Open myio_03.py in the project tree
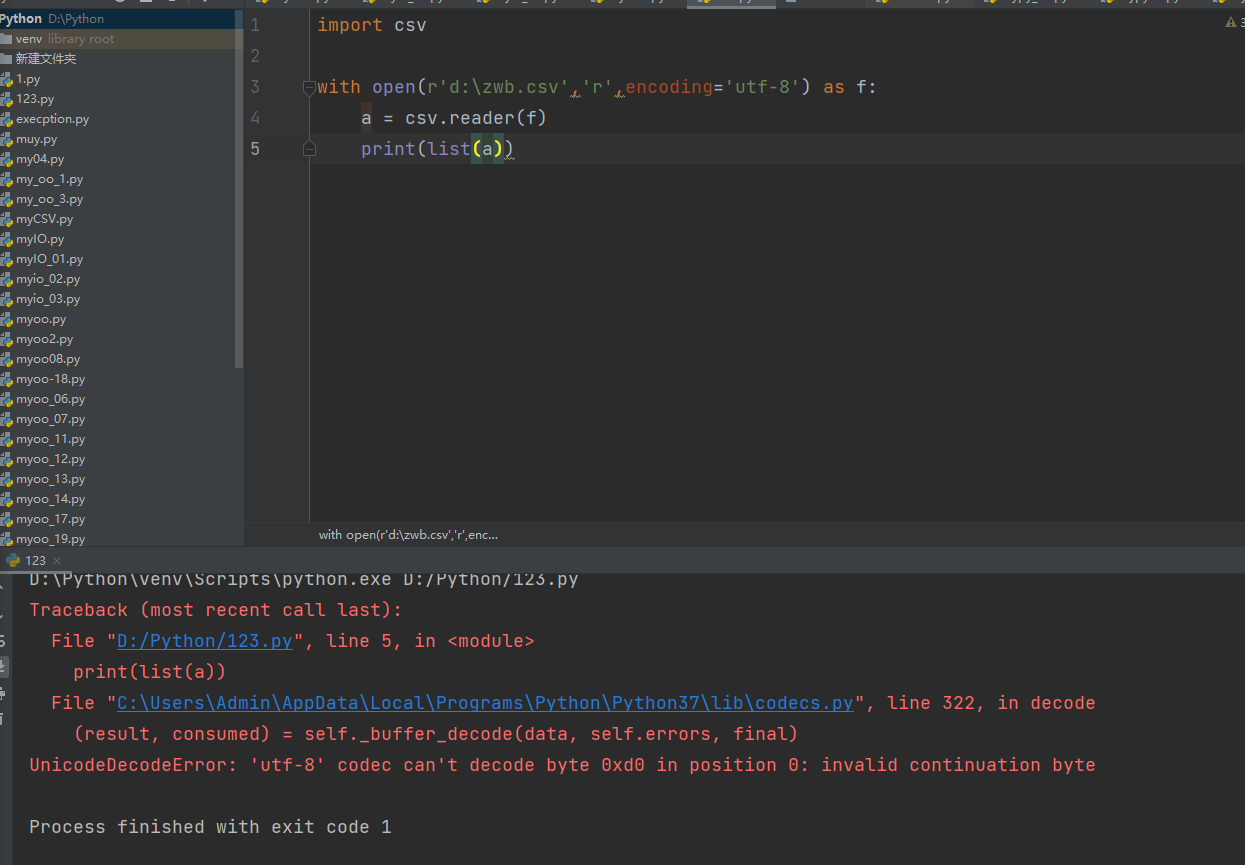 coord(48,299)
